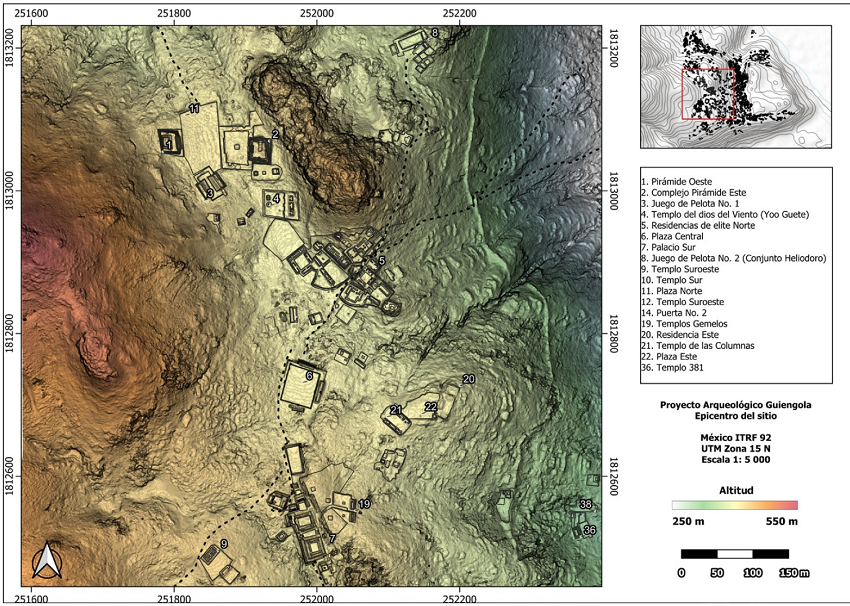Select marker 7 at Palacio Sur

[x=332, y=539]
